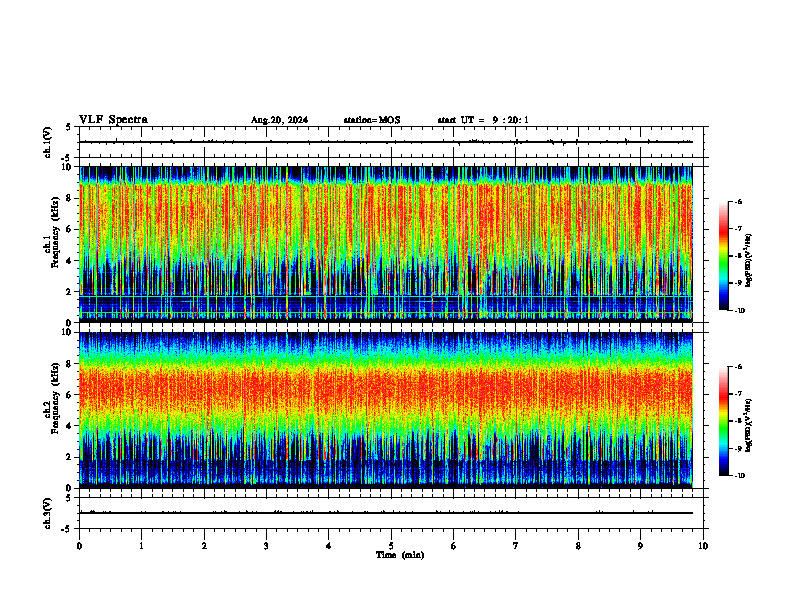This screenshot has width=792, height=612.
Task: Select the ch.2 spectrogram color scale bar
Action: (x=723, y=421)
